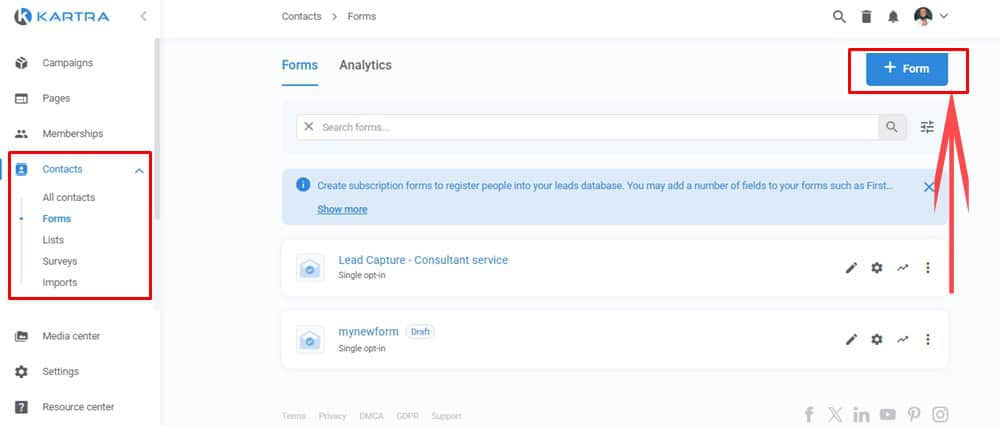The width and height of the screenshot is (1000, 426).
Task: Dismiss the info banner
Action: point(929,187)
